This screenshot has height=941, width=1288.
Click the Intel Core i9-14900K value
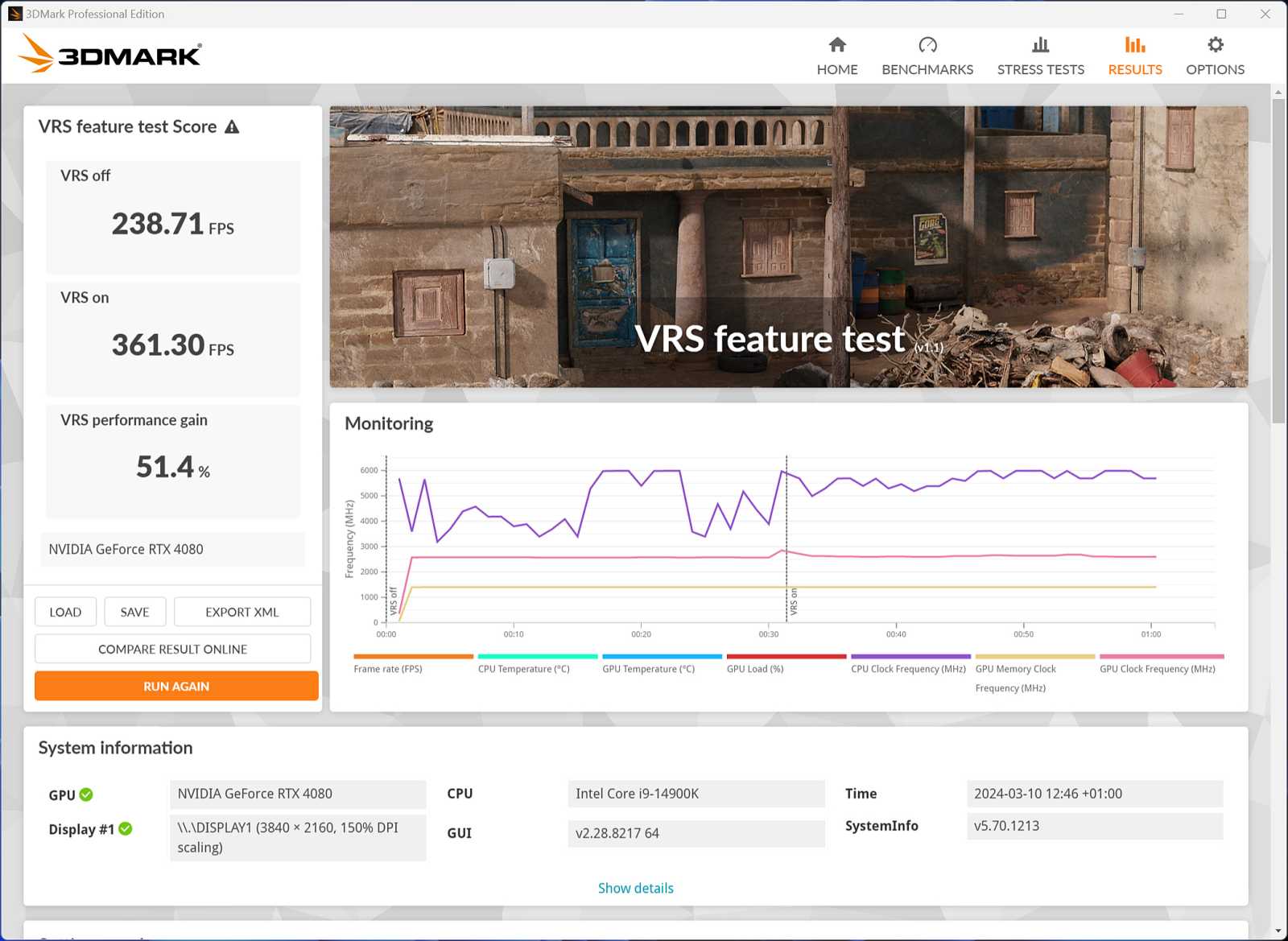coord(696,794)
